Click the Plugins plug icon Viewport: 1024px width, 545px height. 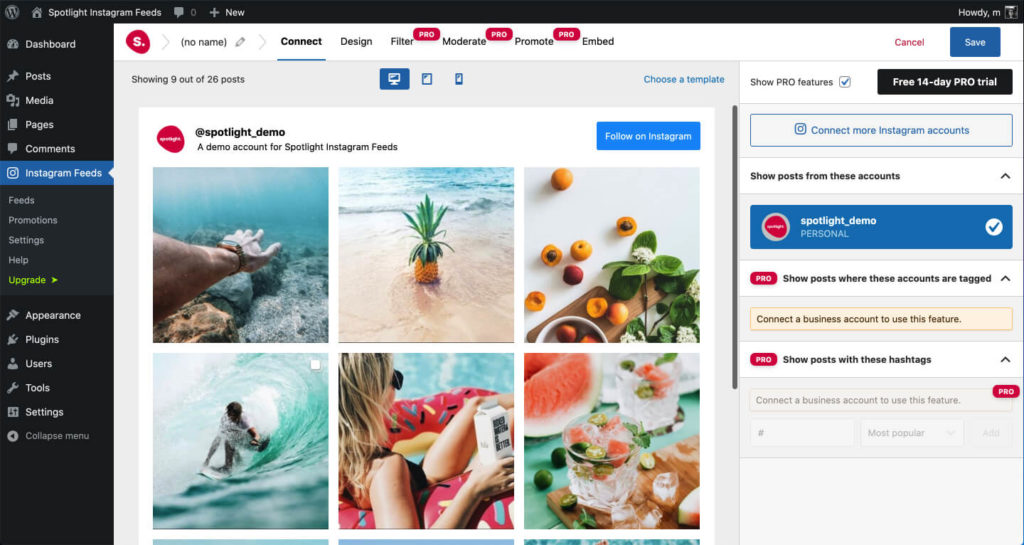click(x=12, y=339)
